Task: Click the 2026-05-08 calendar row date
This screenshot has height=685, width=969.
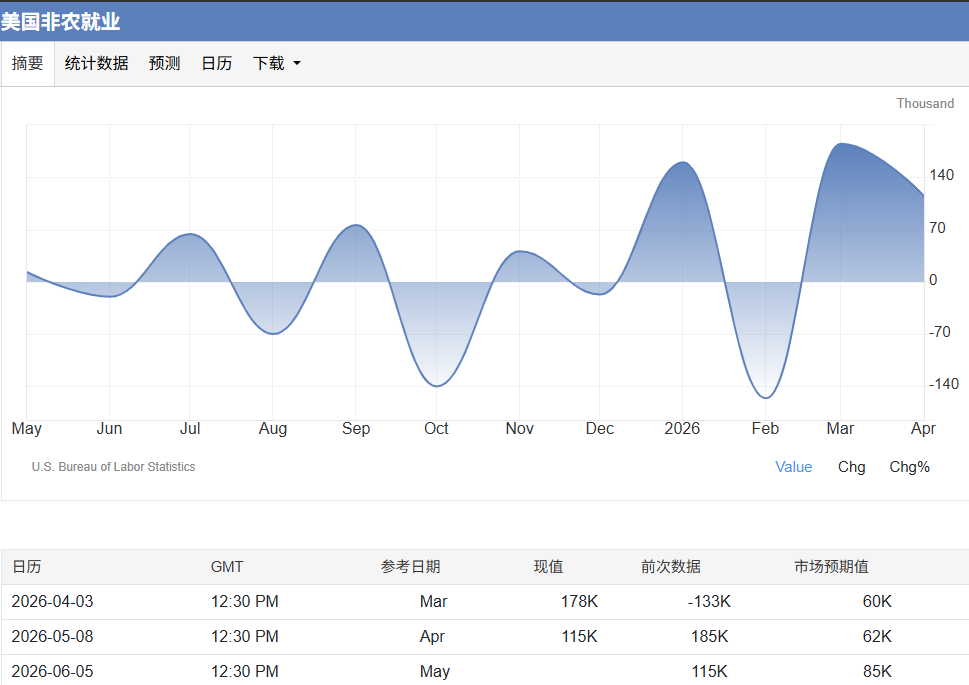Action: (x=53, y=637)
